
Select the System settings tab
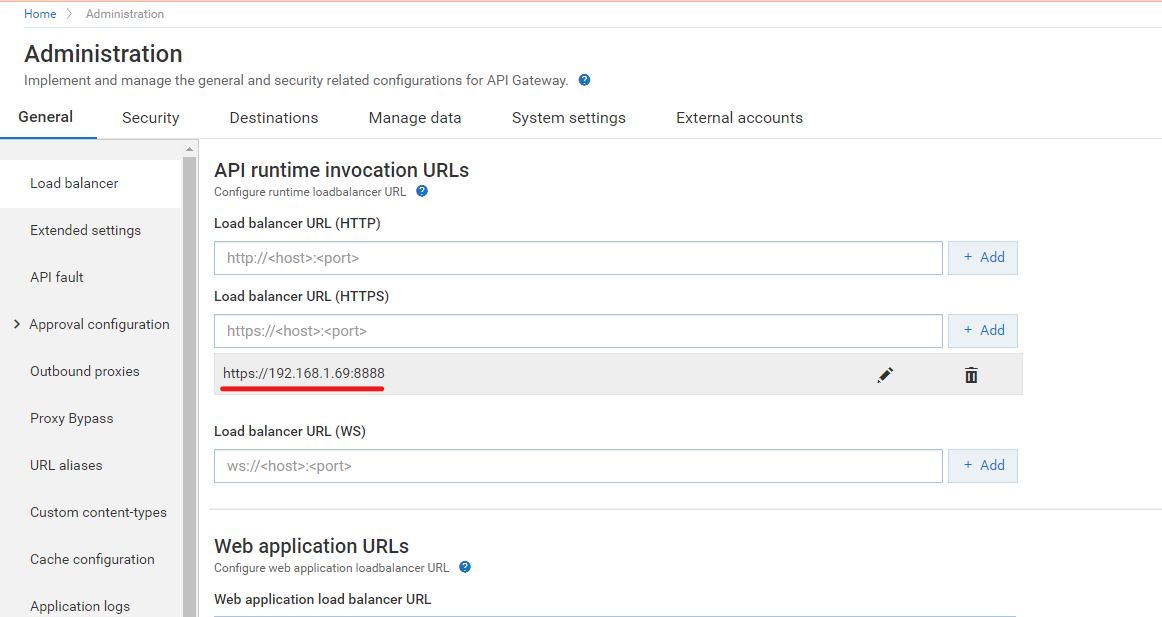coord(568,118)
